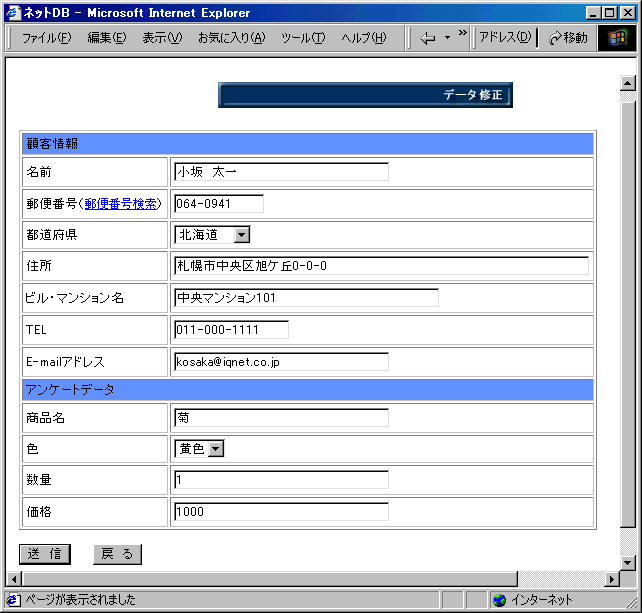Click the E-mailアドレス input field
642x613 pixels.
(281, 362)
